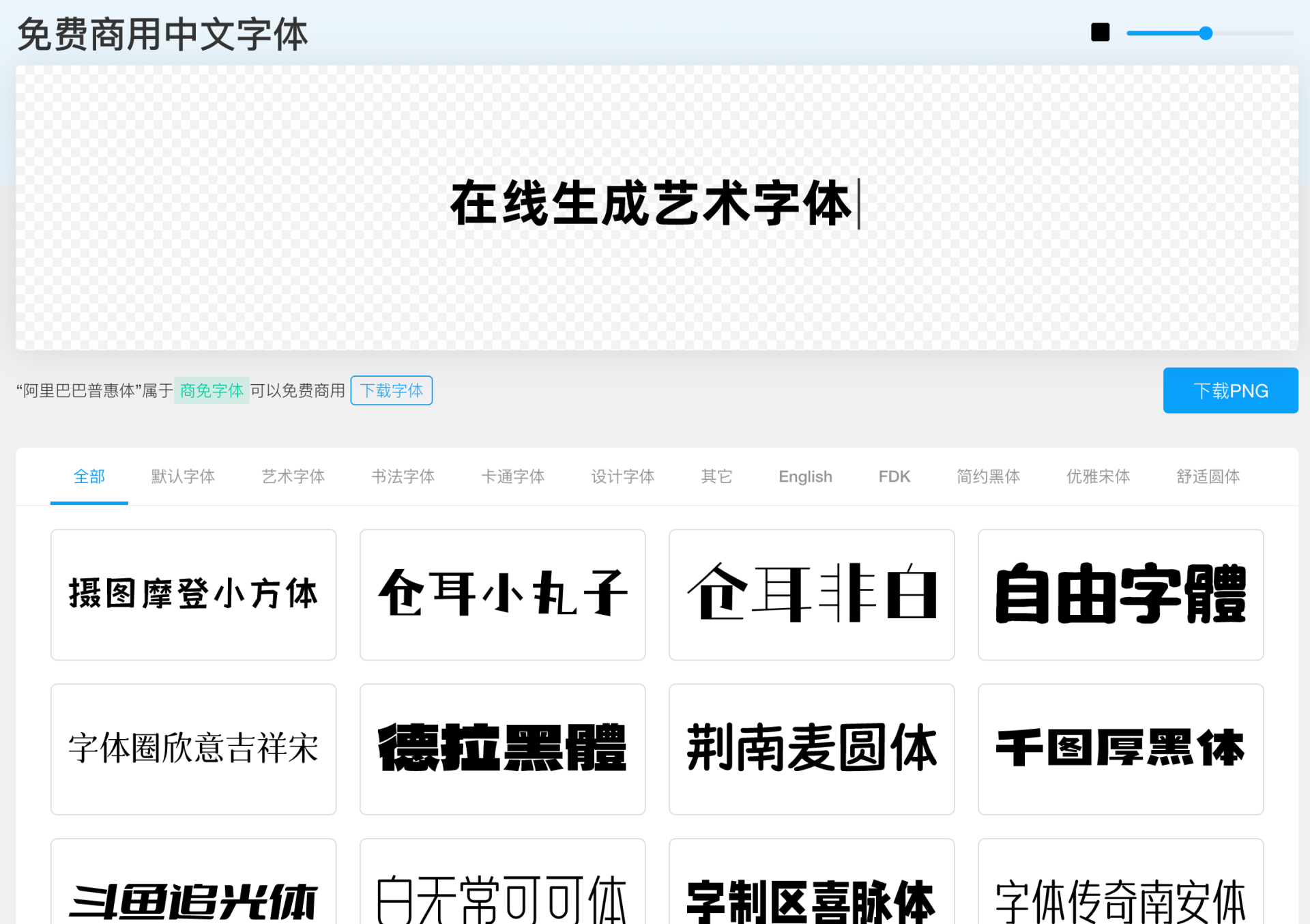
Task: Select the English fonts tab
Action: tap(805, 476)
